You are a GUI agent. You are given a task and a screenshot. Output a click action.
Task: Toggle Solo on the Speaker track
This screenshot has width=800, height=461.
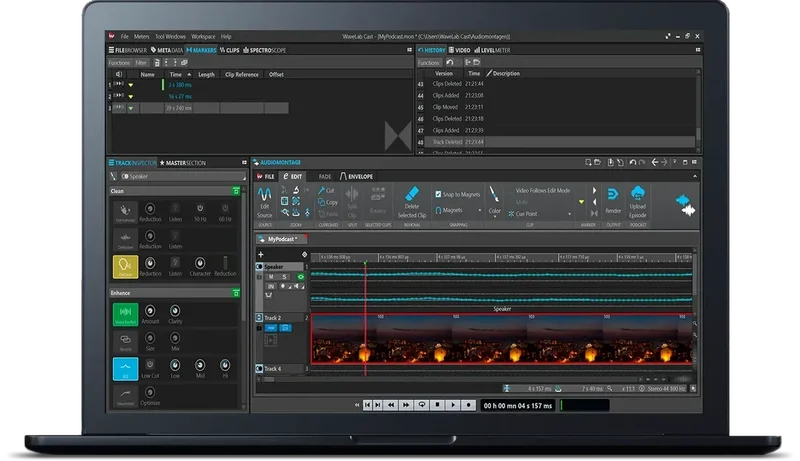[x=284, y=277]
